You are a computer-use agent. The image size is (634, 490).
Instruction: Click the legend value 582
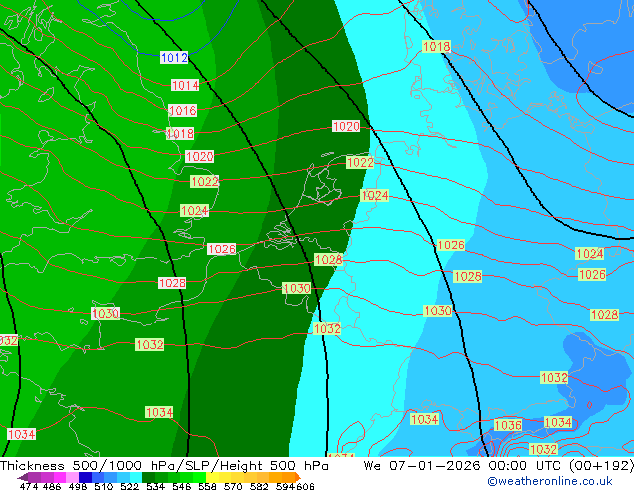point(259,486)
